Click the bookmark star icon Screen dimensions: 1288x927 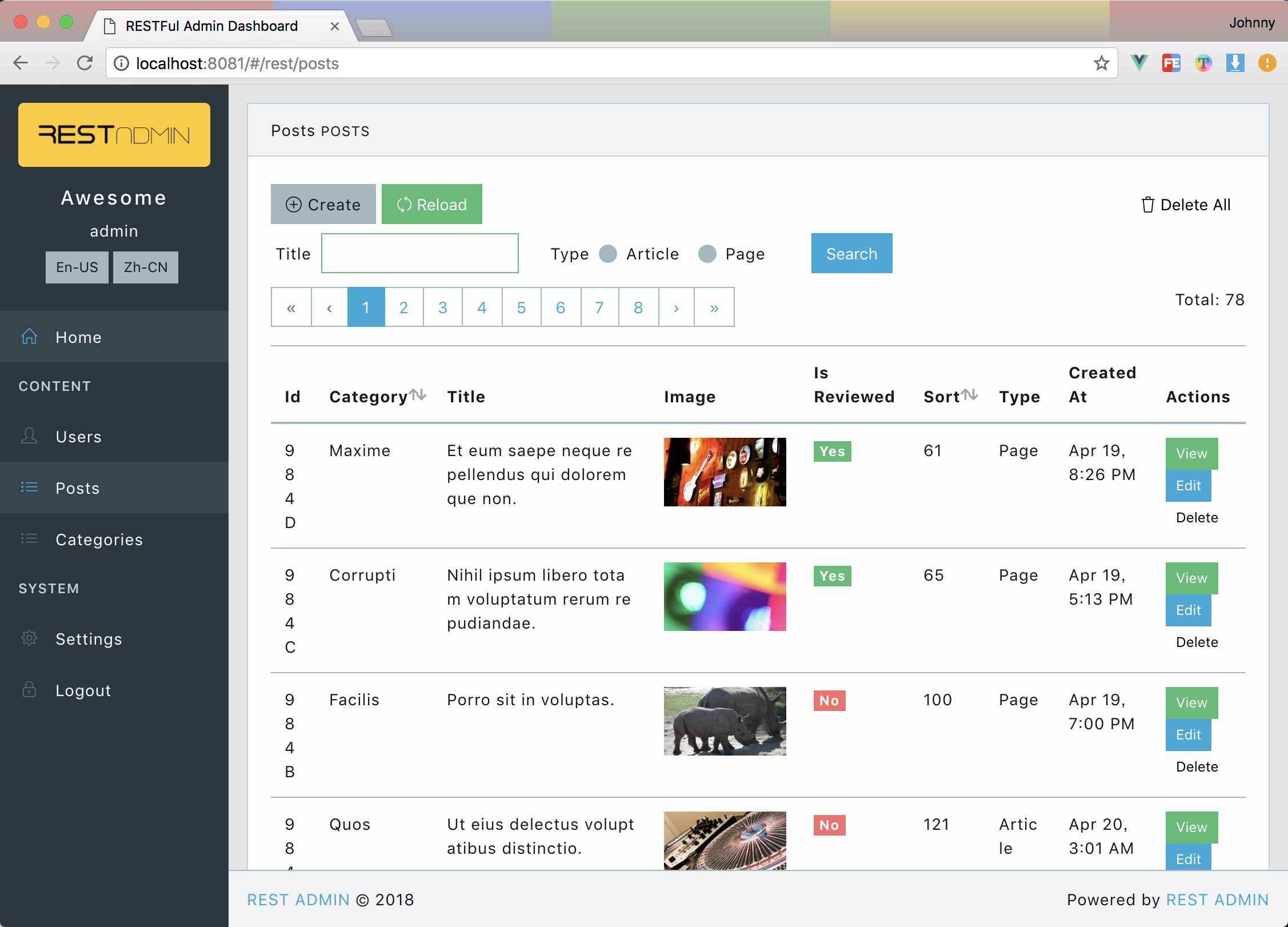point(1101,63)
